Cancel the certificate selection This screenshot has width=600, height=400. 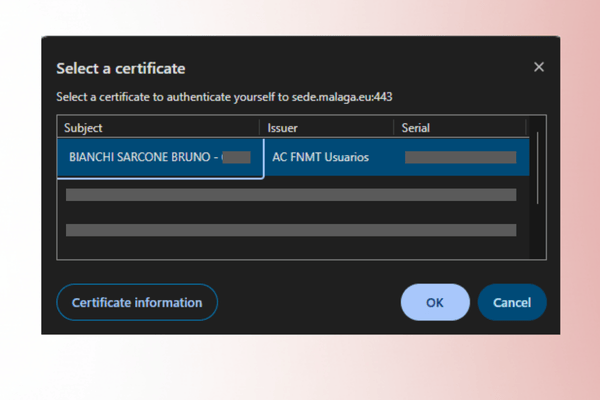tap(512, 302)
